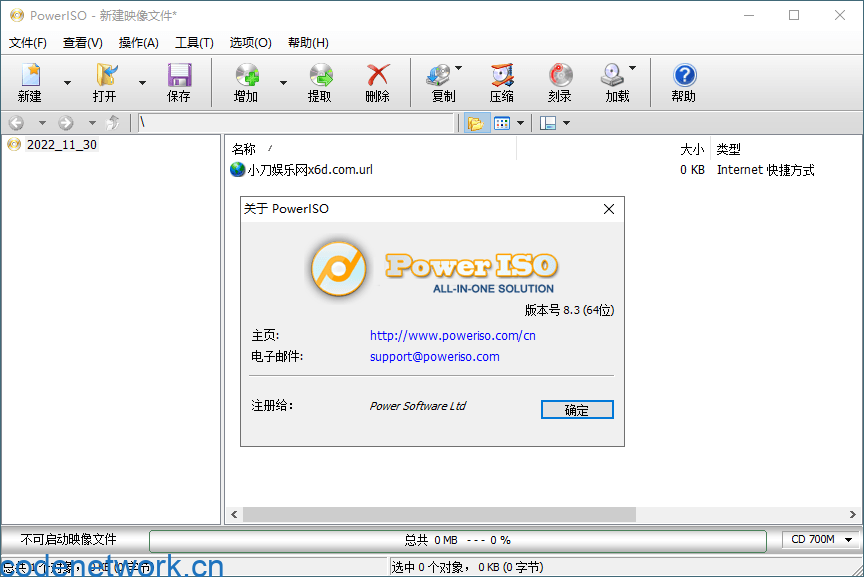
Task: Open the Action (操作) menu
Action: coord(139,43)
